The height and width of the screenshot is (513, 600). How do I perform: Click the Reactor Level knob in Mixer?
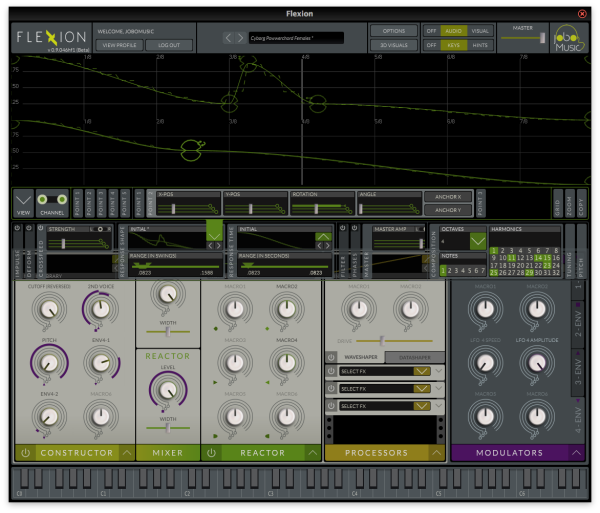(168, 391)
